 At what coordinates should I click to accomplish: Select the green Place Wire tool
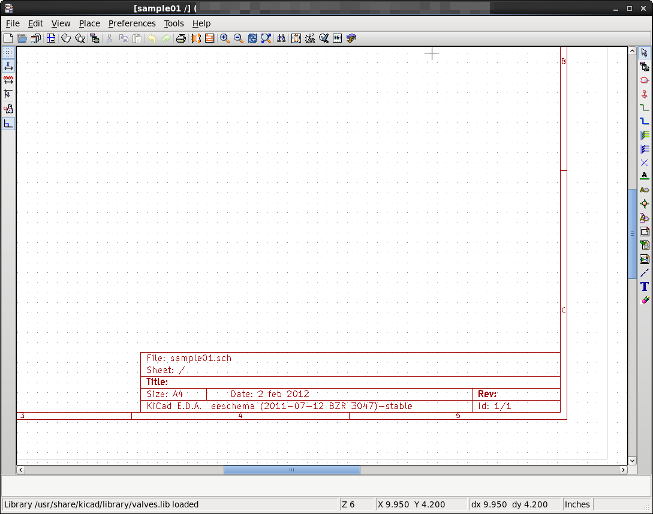coord(644,108)
